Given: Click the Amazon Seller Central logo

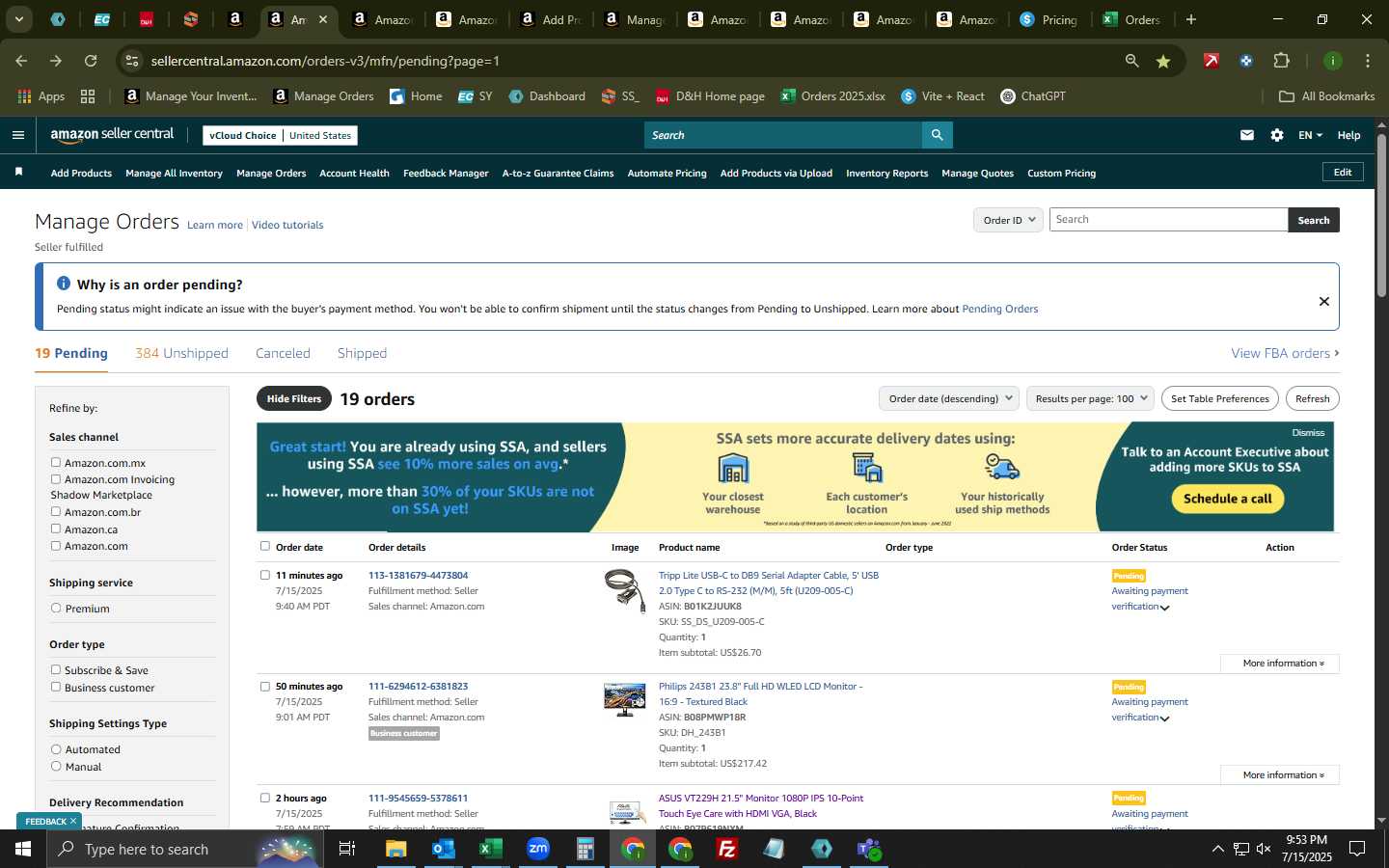Looking at the screenshot, I should coord(112,135).
